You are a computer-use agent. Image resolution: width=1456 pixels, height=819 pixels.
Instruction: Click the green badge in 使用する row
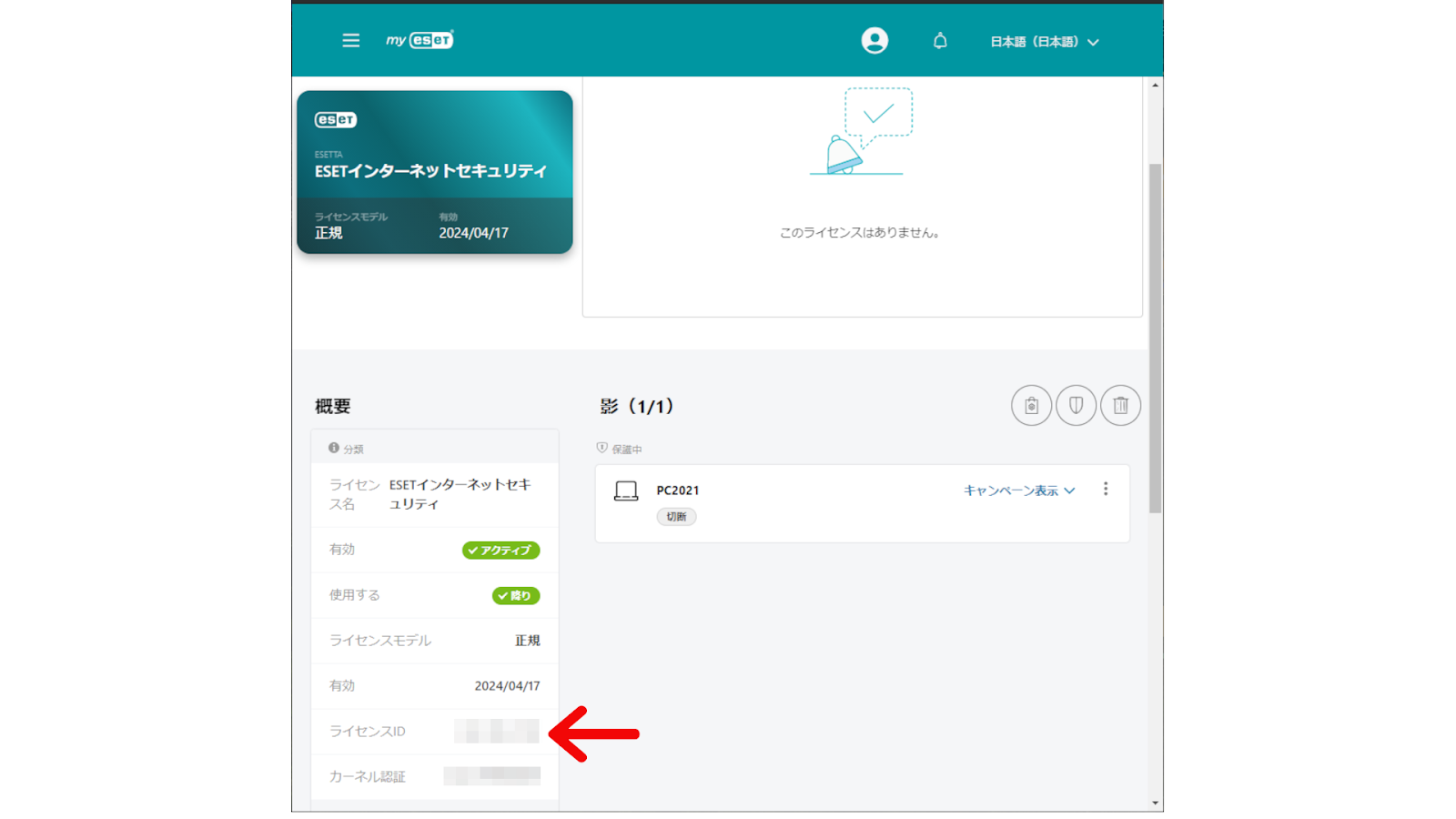click(516, 596)
